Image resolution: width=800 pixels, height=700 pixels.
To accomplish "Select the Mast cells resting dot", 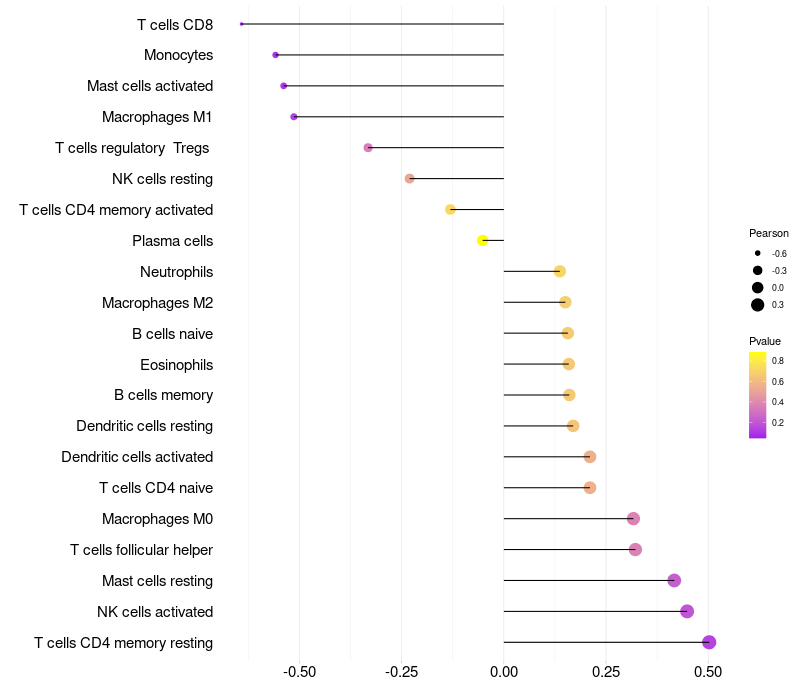I will pyautogui.click(x=674, y=581).
